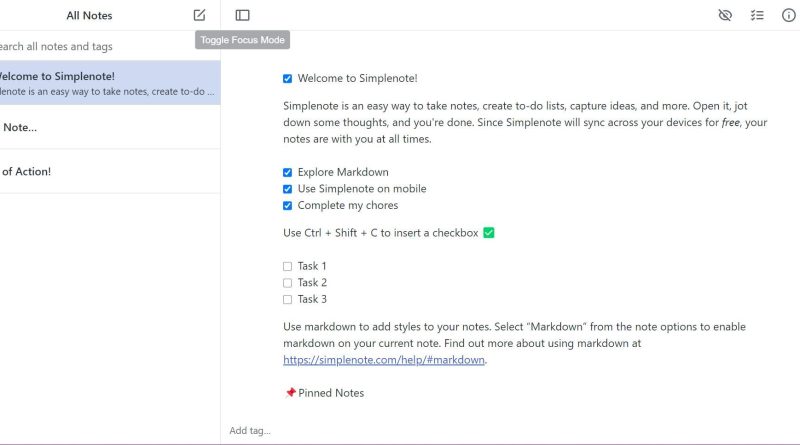Screen dimensions: 800x445
Task: Open the simplenote.com markdown help link
Action: coord(384,360)
